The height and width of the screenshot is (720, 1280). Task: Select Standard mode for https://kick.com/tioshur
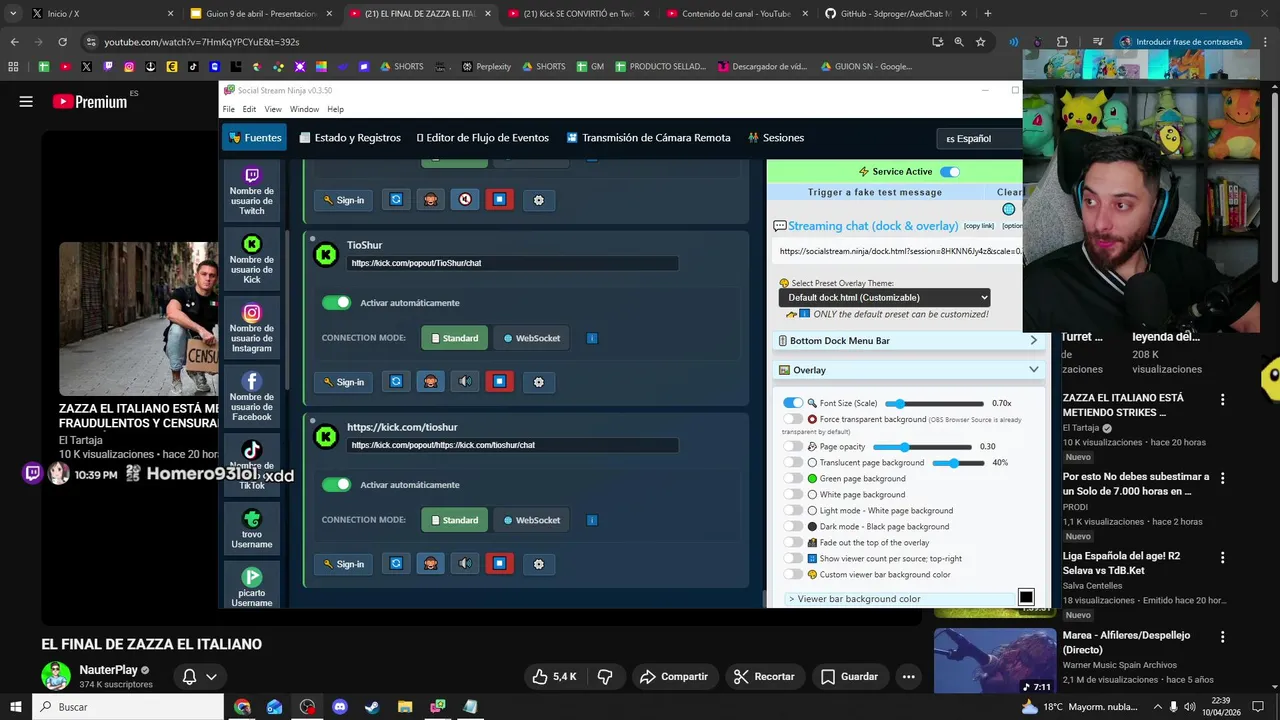pos(454,520)
